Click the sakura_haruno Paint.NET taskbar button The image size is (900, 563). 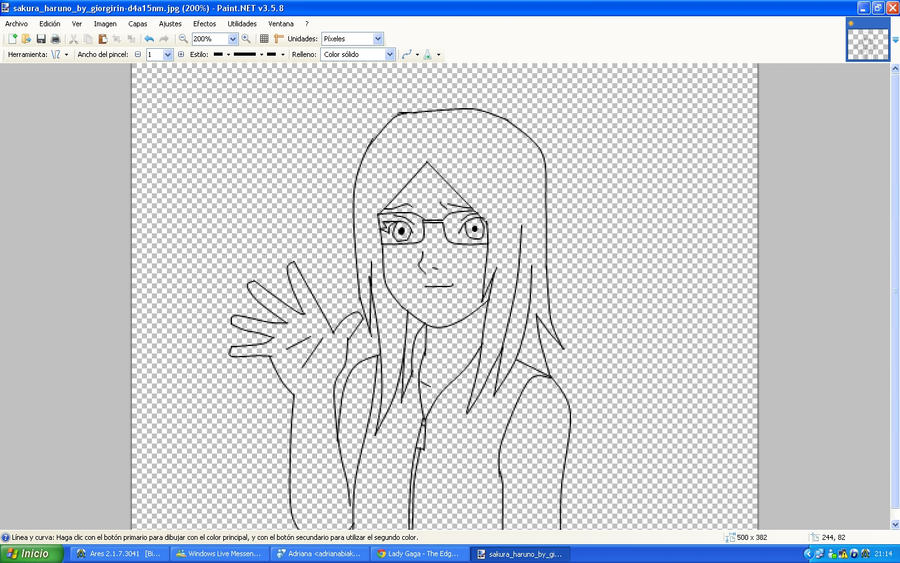point(520,554)
